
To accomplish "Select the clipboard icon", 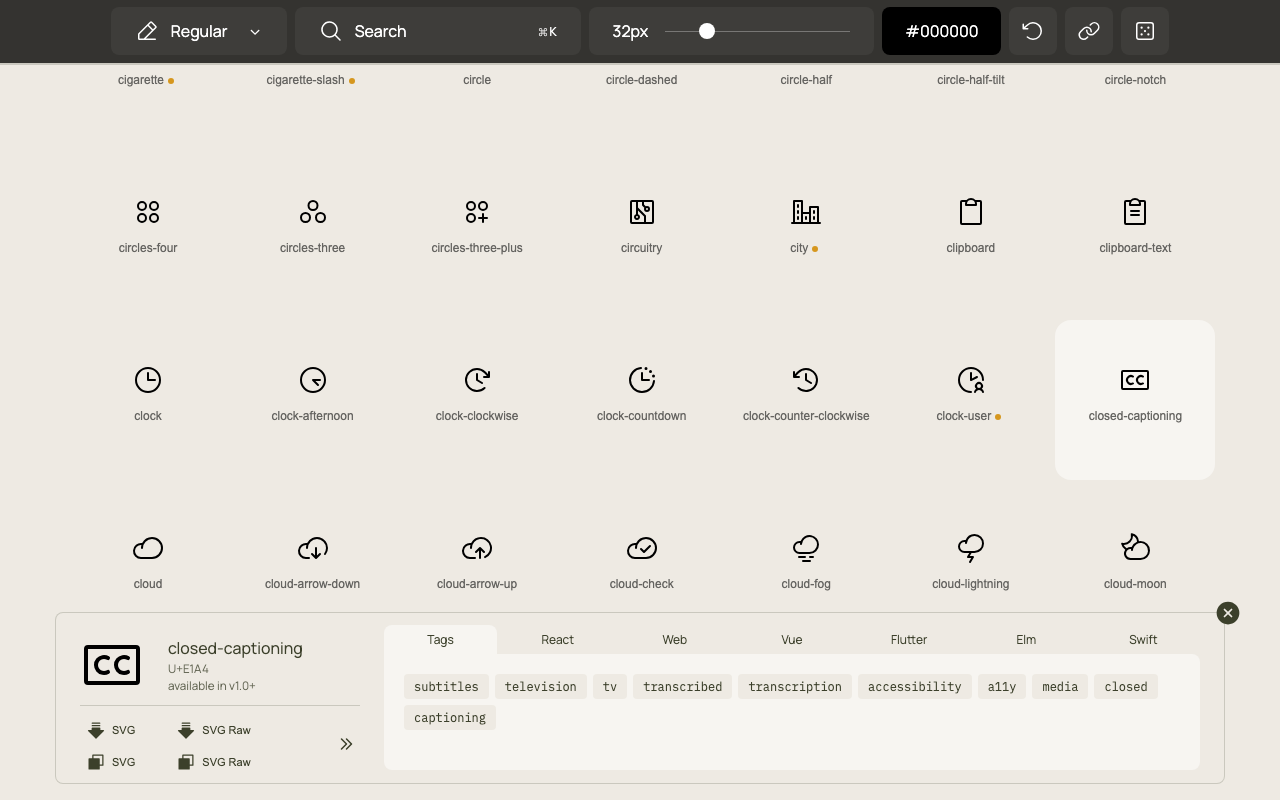I will (971, 212).
